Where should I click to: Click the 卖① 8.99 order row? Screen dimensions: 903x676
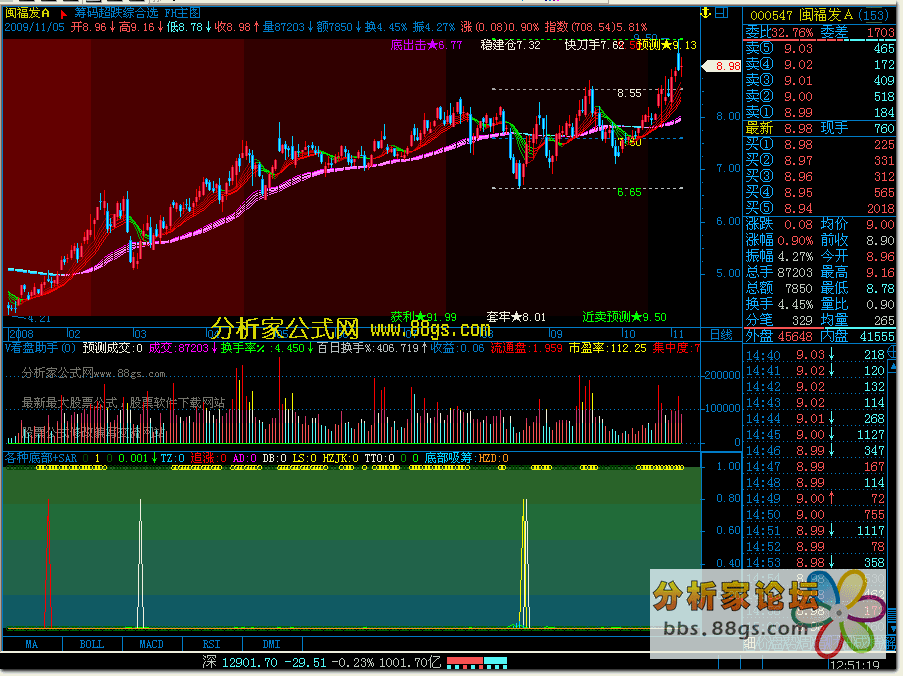(x=820, y=112)
